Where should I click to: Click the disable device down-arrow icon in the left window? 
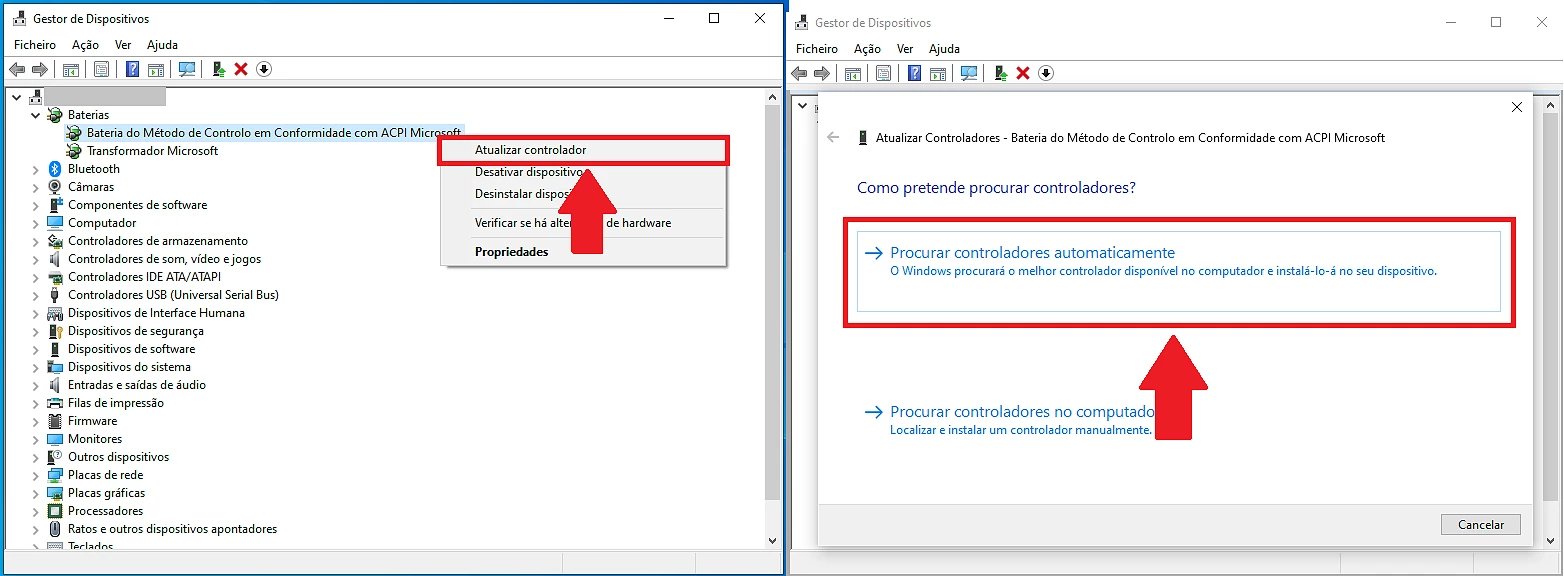pos(264,69)
